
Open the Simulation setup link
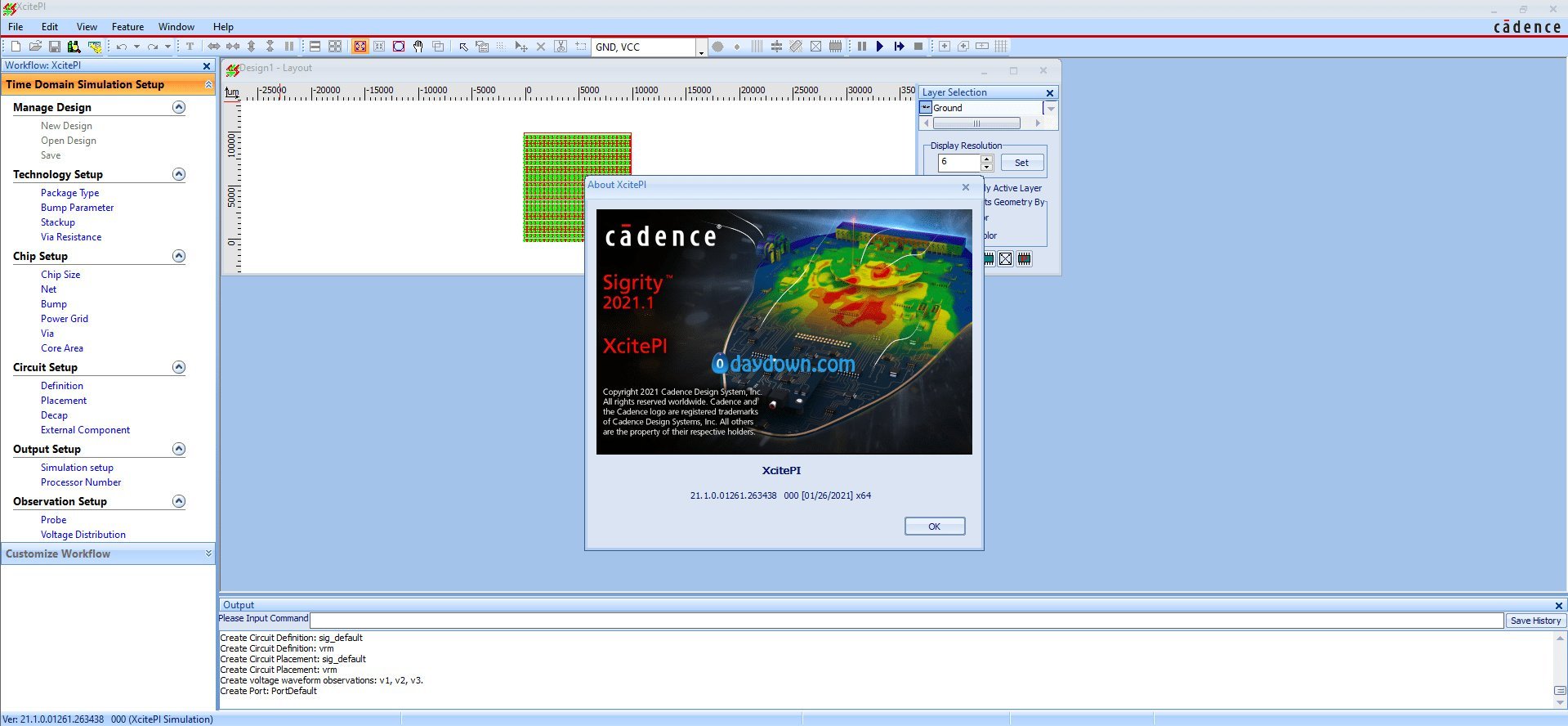tap(77, 468)
